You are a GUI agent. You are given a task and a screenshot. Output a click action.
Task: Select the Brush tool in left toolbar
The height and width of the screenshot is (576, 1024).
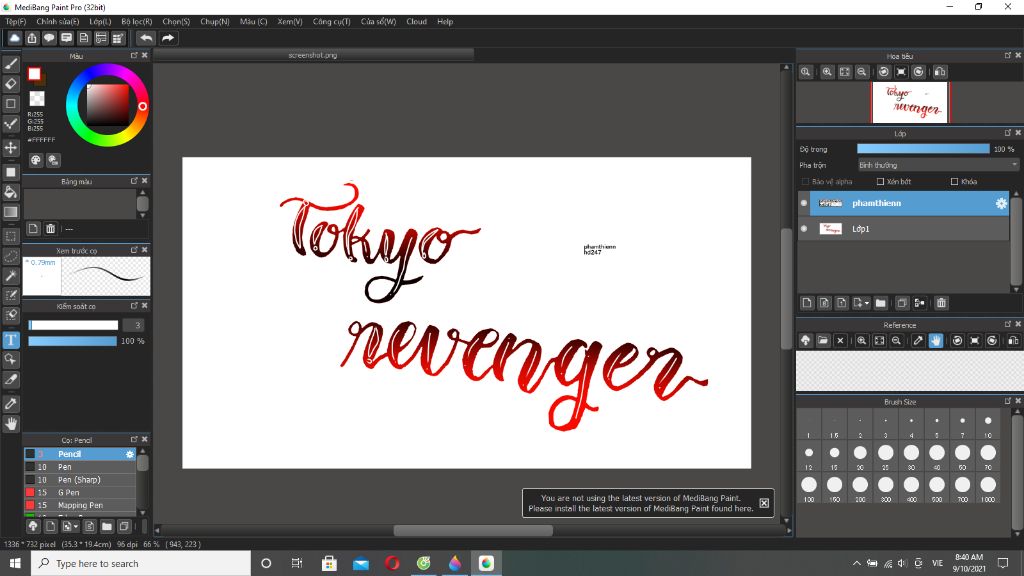(x=11, y=64)
